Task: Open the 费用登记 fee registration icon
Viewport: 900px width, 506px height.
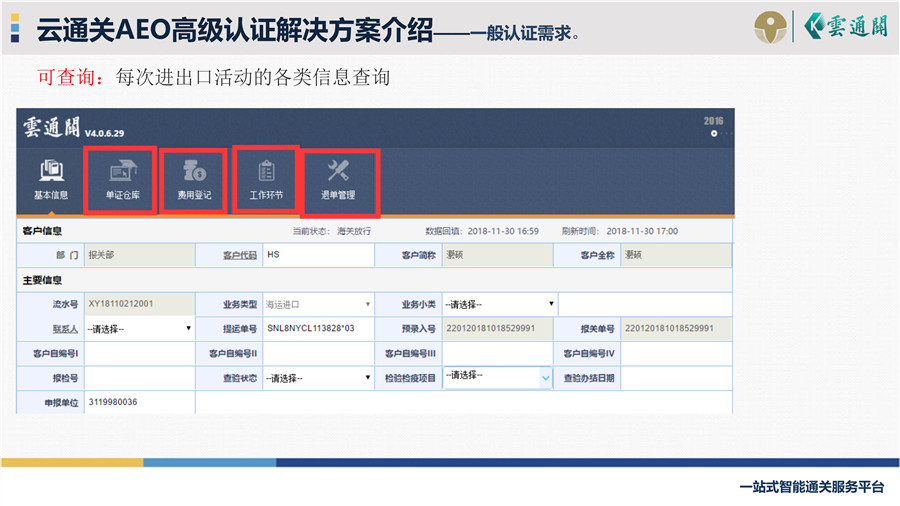Action: click(x=194, y=180)
